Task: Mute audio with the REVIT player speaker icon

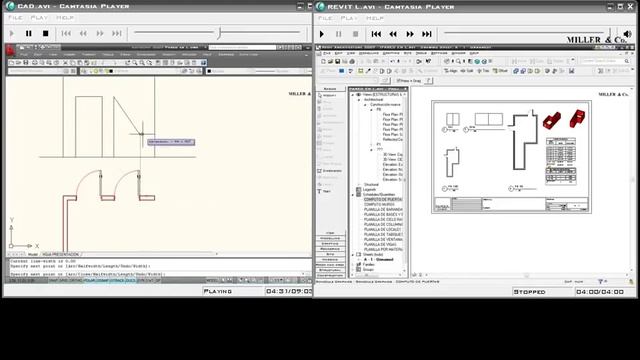Action: point(627,33)
